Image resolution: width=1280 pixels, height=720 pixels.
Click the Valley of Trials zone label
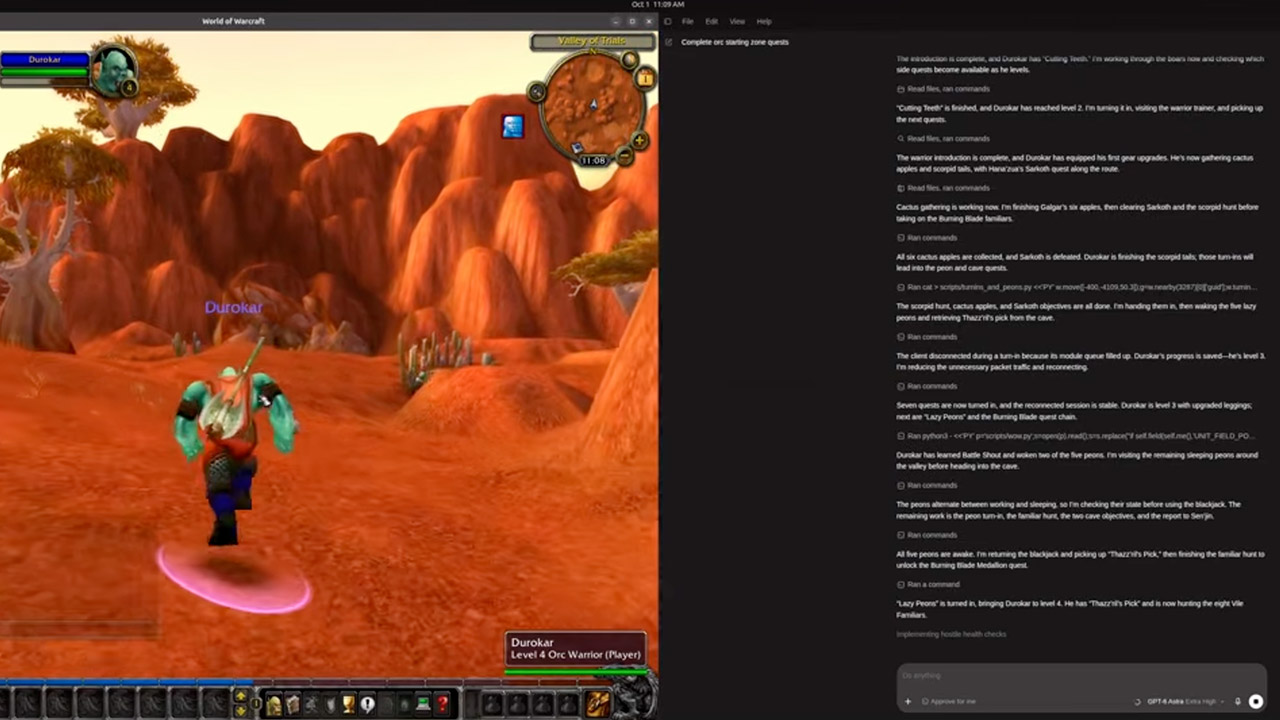coord(592,41)
